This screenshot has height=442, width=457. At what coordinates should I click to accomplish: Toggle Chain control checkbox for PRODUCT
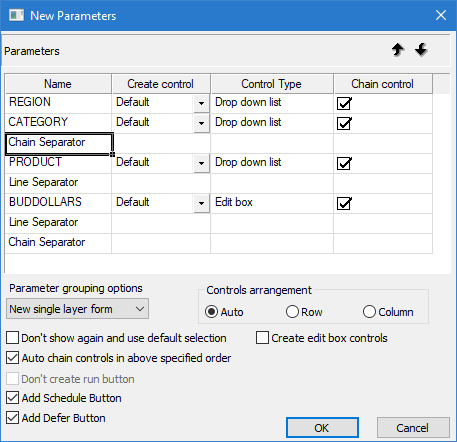point(344,163)
